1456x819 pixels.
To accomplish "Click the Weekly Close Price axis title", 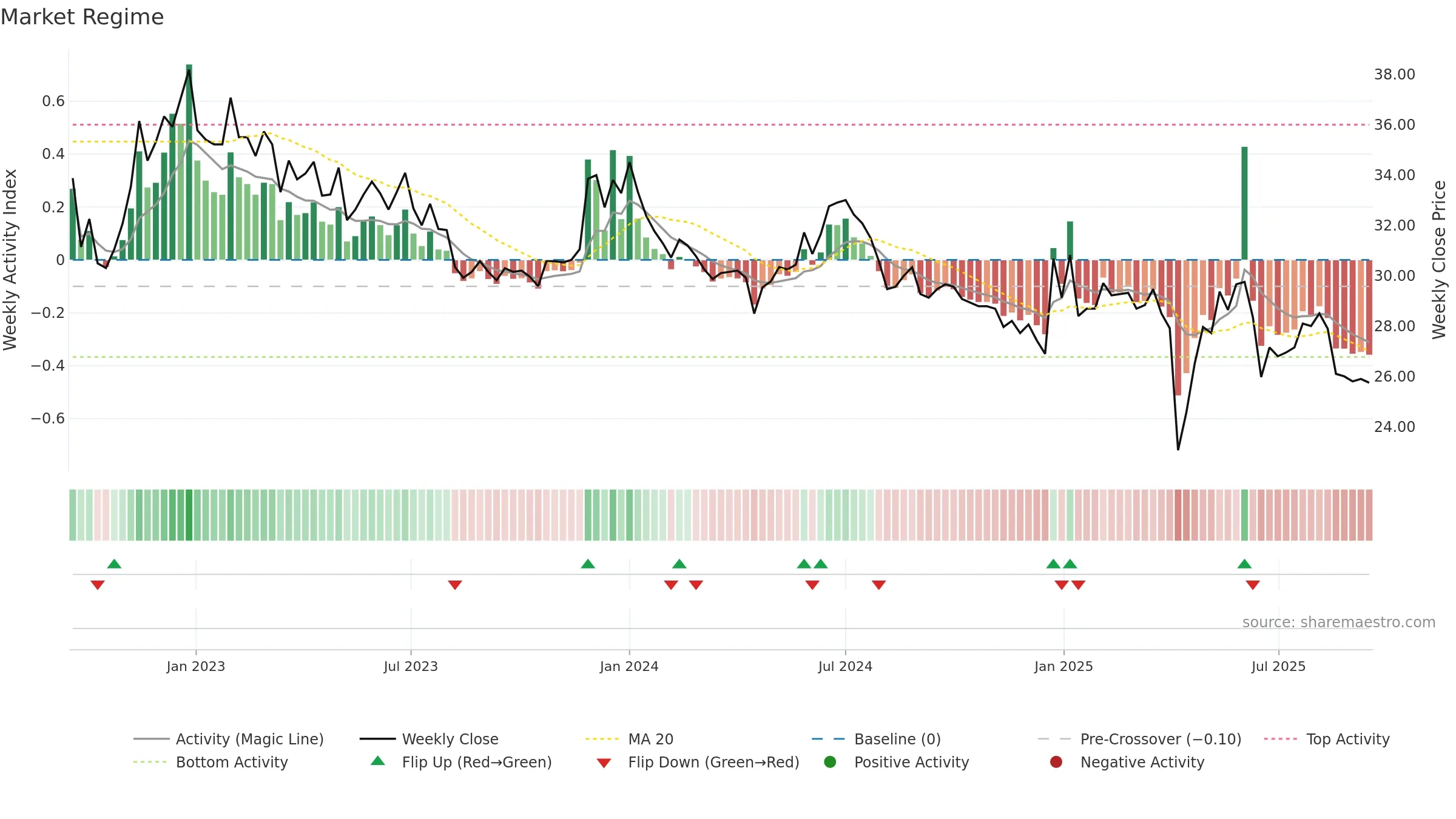I will pos(1439,260).
